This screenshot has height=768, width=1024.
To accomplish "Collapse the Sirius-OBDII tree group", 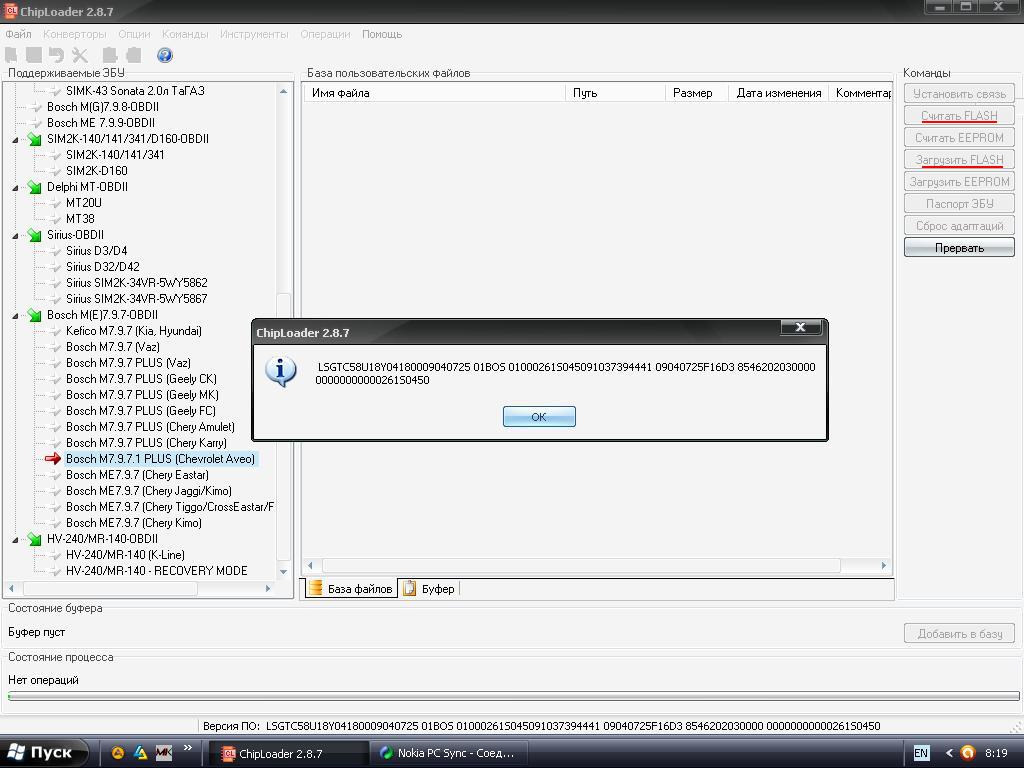I will point(15,236).
